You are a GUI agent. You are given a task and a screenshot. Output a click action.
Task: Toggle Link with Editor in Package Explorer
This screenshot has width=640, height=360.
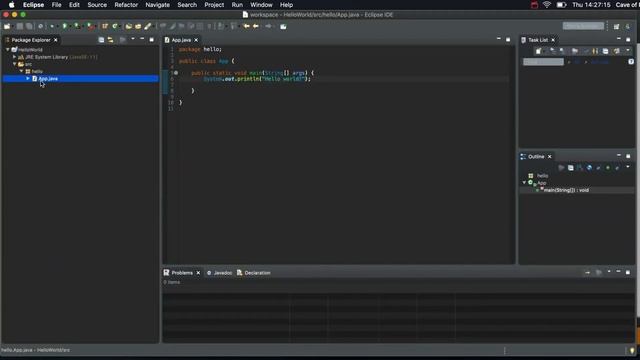[x=110, y=40]
